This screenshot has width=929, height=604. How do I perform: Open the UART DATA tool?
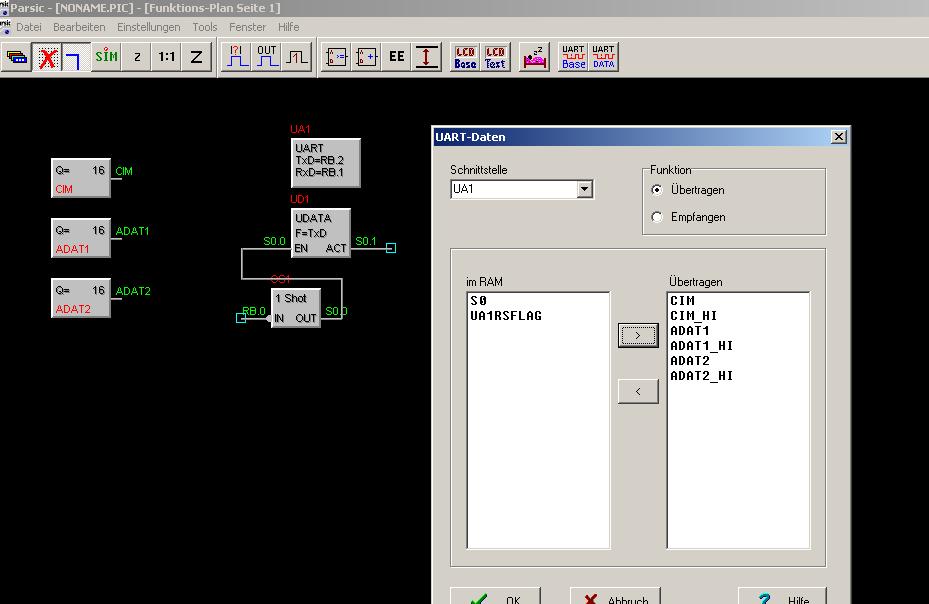604,57
